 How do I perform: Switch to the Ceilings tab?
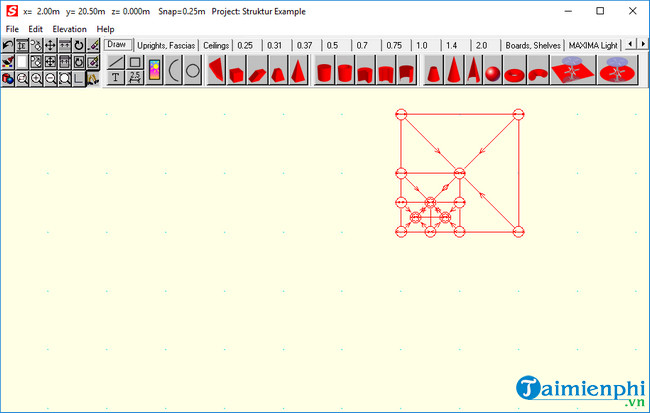pyautogui.click(x=215, y=45)
